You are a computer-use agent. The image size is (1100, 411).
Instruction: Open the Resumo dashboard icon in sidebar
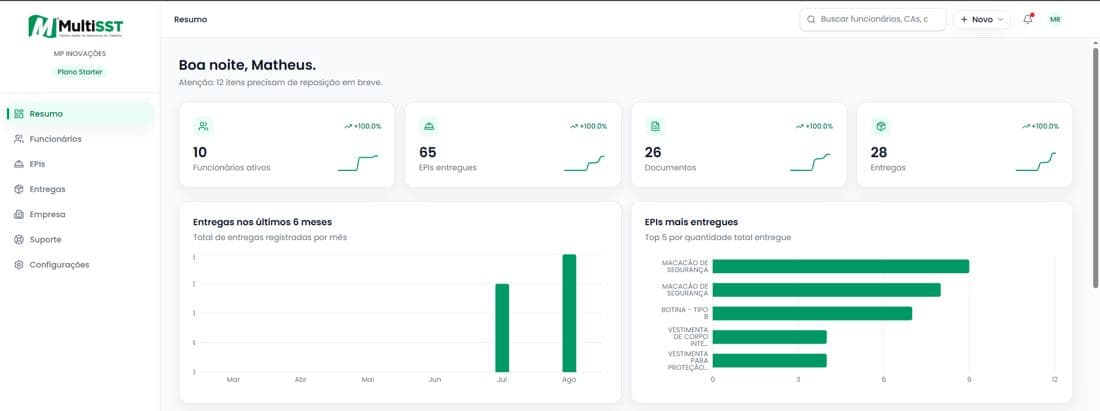[19, 114]
